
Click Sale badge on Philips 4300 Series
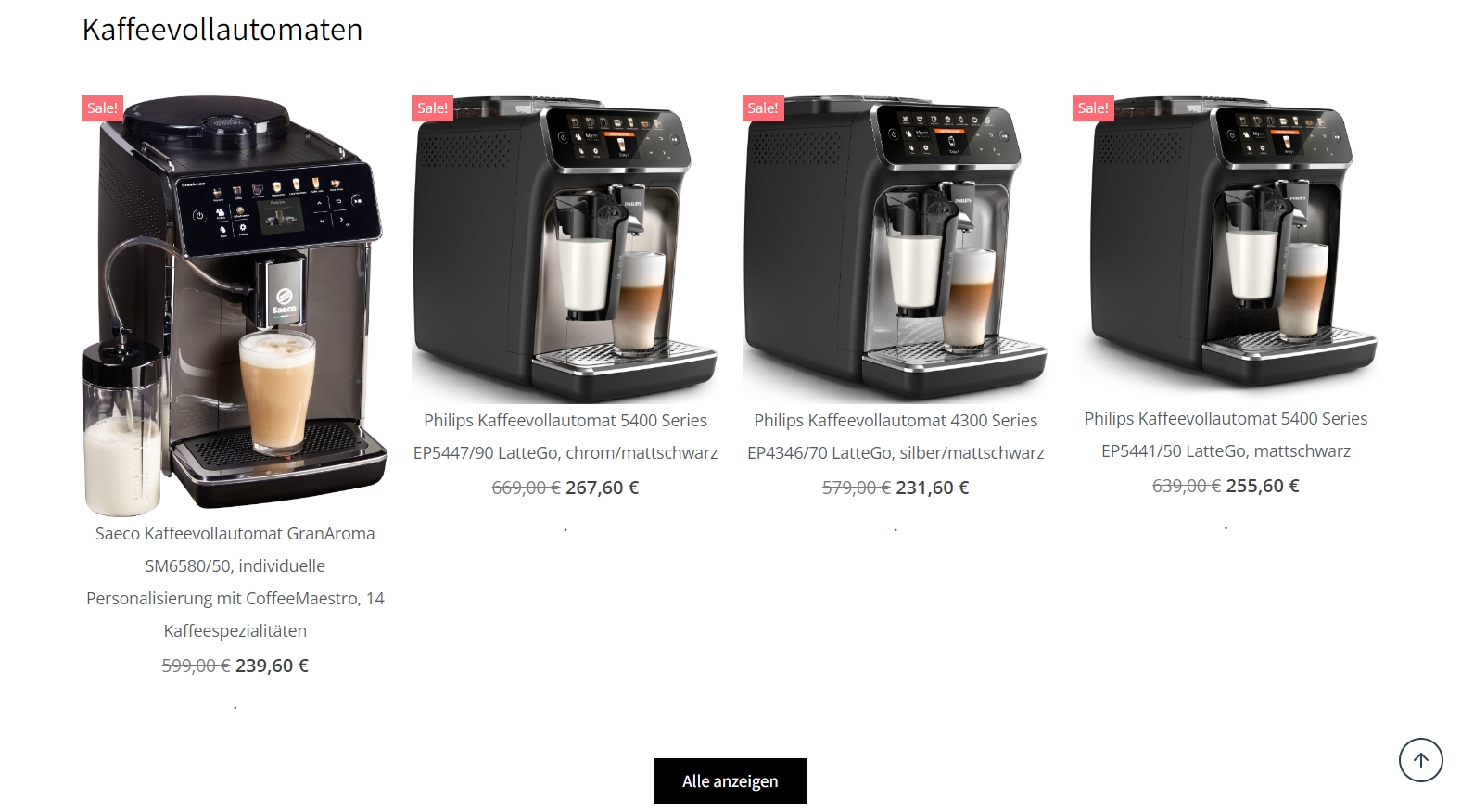(763, 108)
